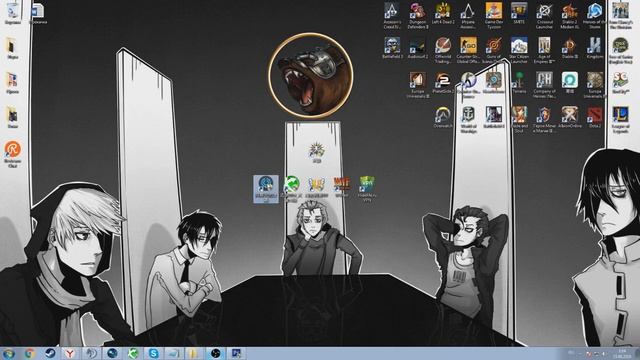Click the Game Dev Tycoon desktop icon
The height and width of the screenshot is (360, 640).
493,16
